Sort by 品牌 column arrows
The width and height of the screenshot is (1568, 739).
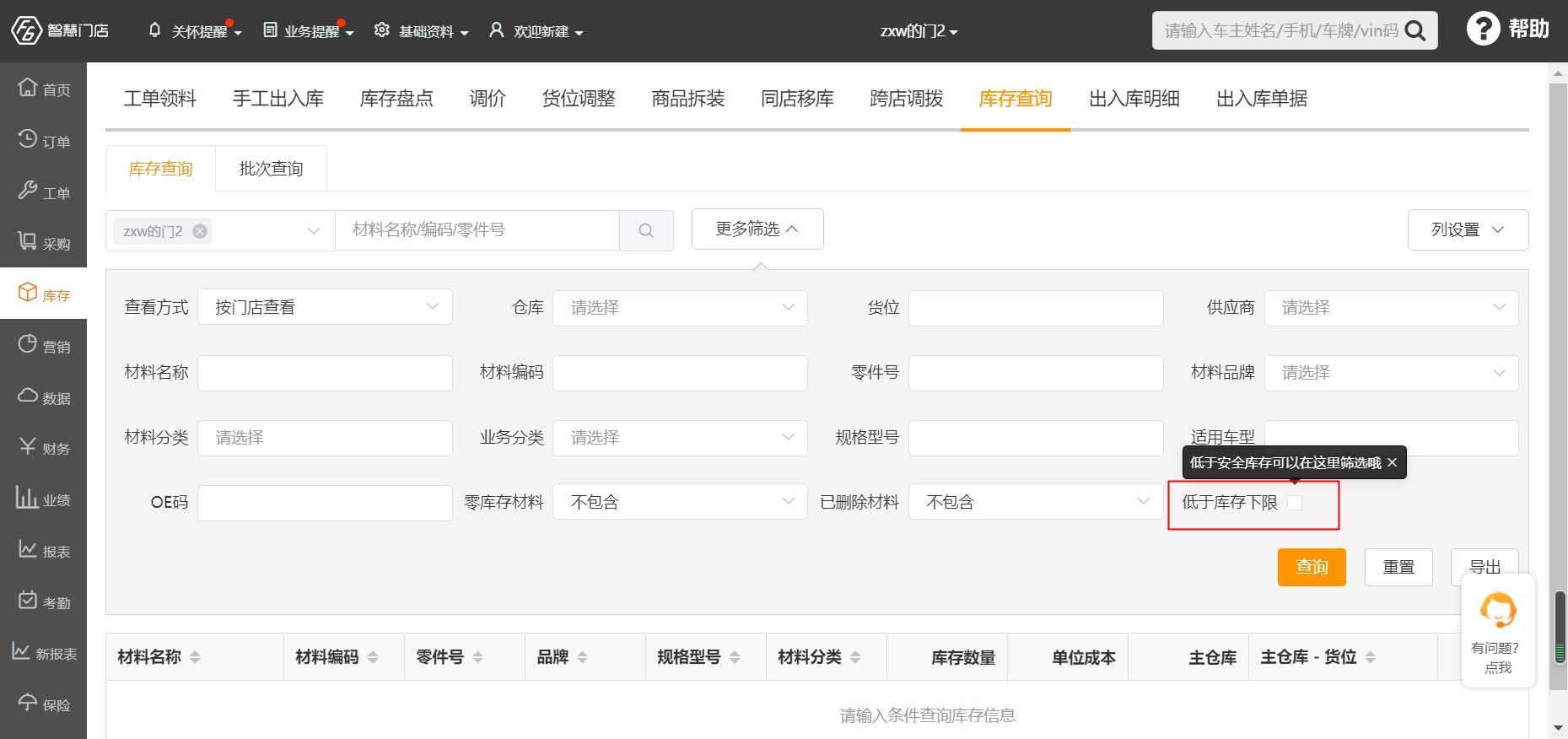tap(582, 657)
